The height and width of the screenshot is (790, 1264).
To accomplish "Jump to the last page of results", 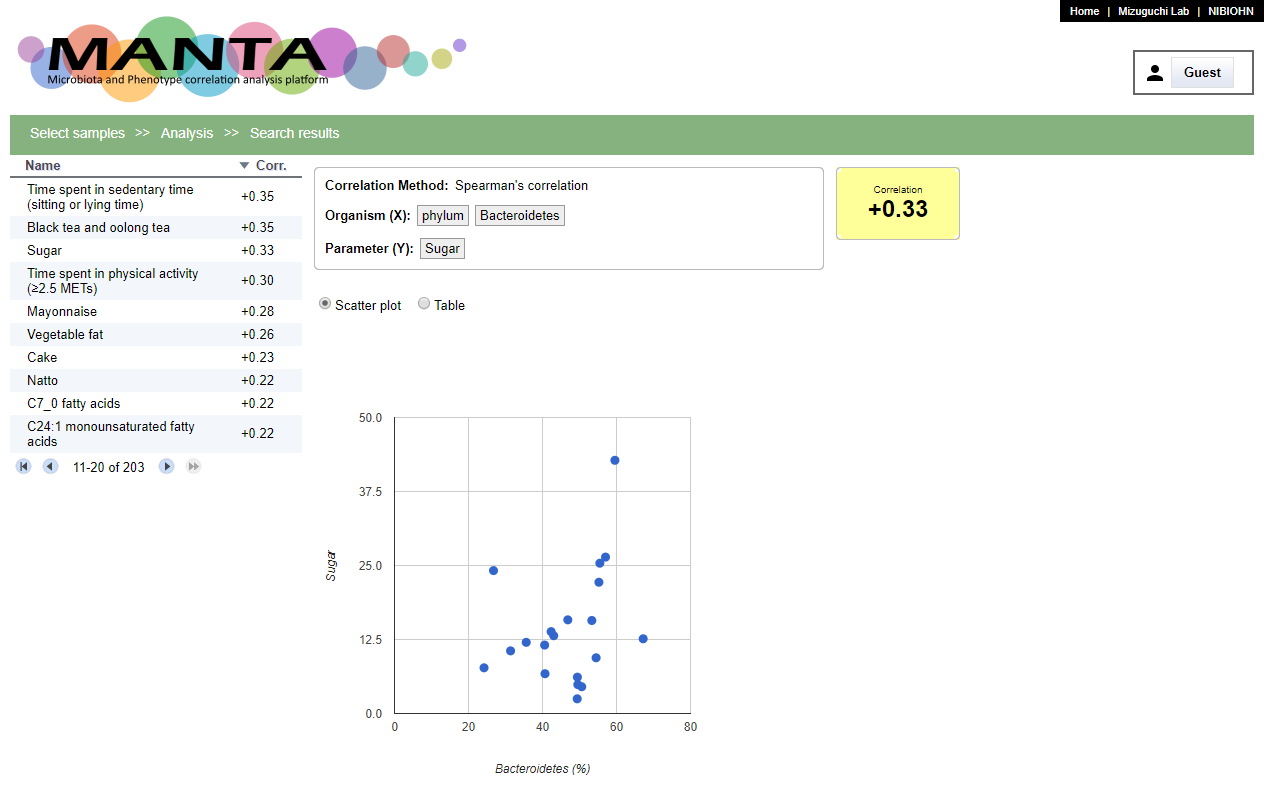I will (193, 467).
